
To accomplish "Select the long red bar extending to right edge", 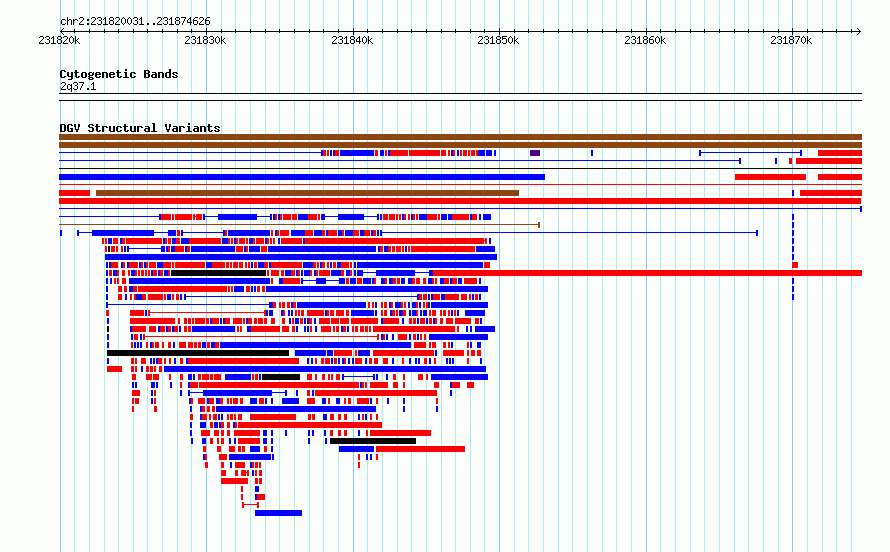I will click(x=648, y=273).
